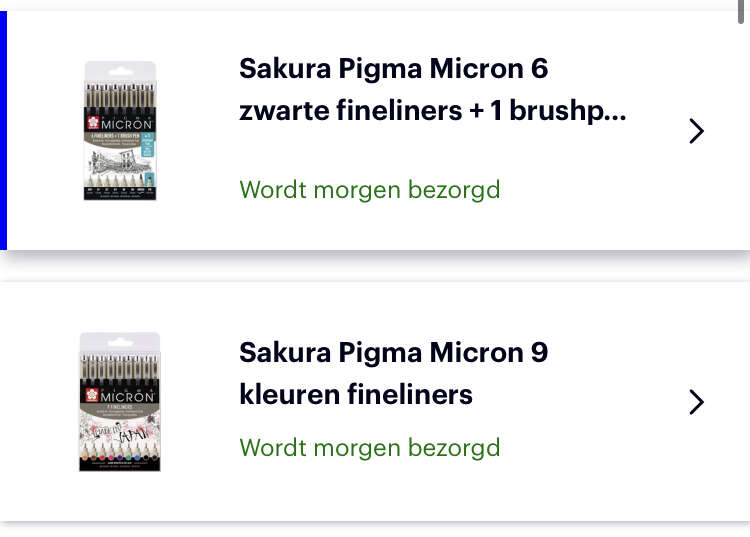
Task: Click the Sakura logo on the second package image
Action: 91,395
